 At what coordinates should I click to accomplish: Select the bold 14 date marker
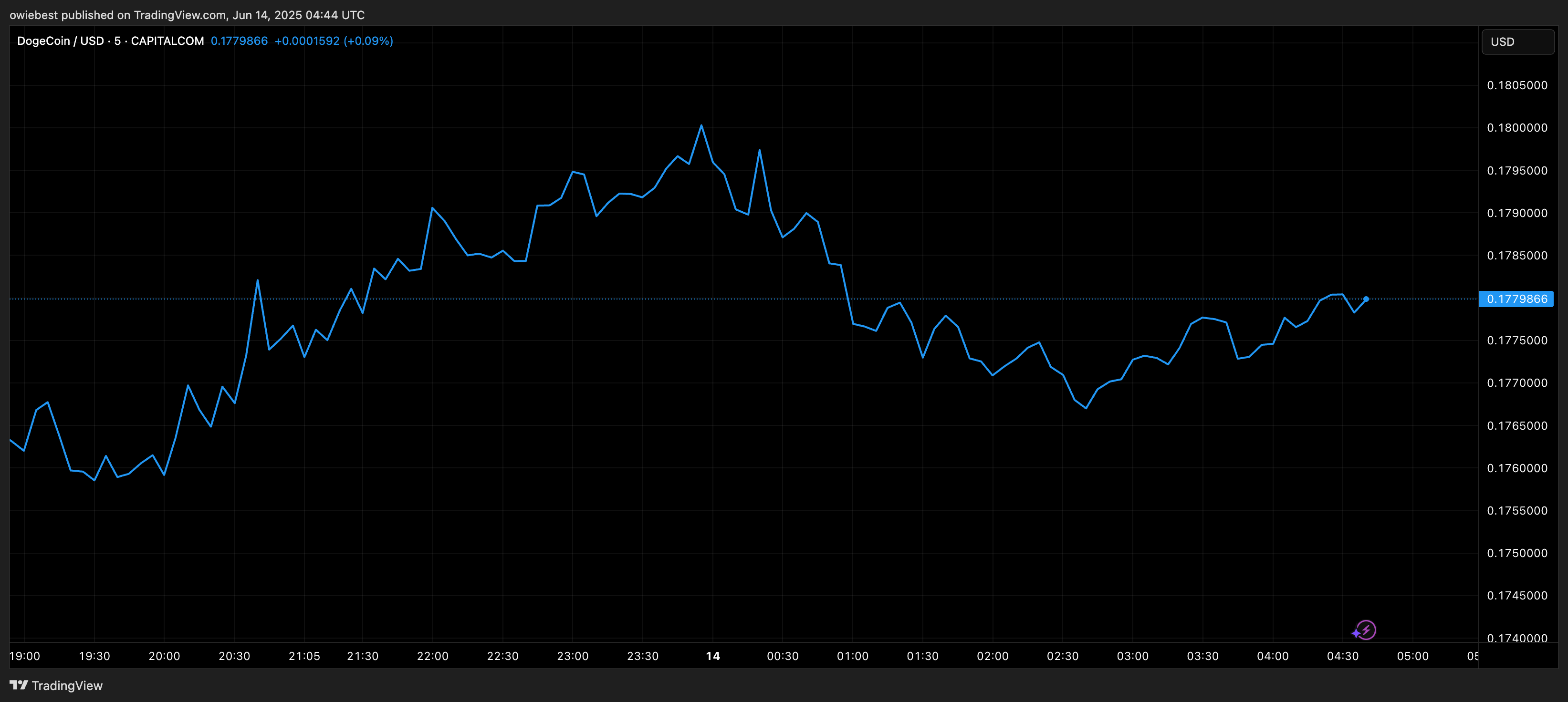point(713,656)
